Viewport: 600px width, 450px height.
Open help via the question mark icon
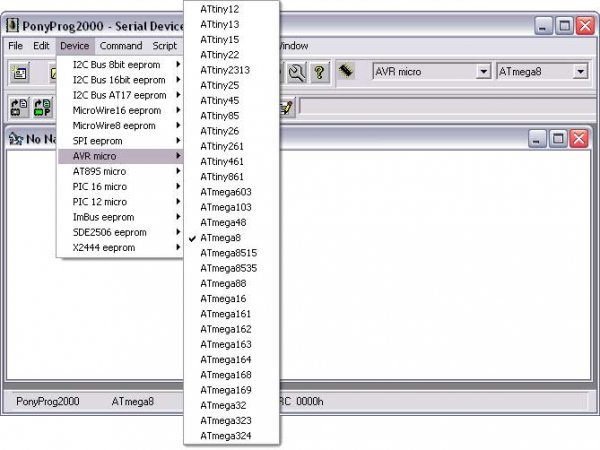click(x=319, y=72)
